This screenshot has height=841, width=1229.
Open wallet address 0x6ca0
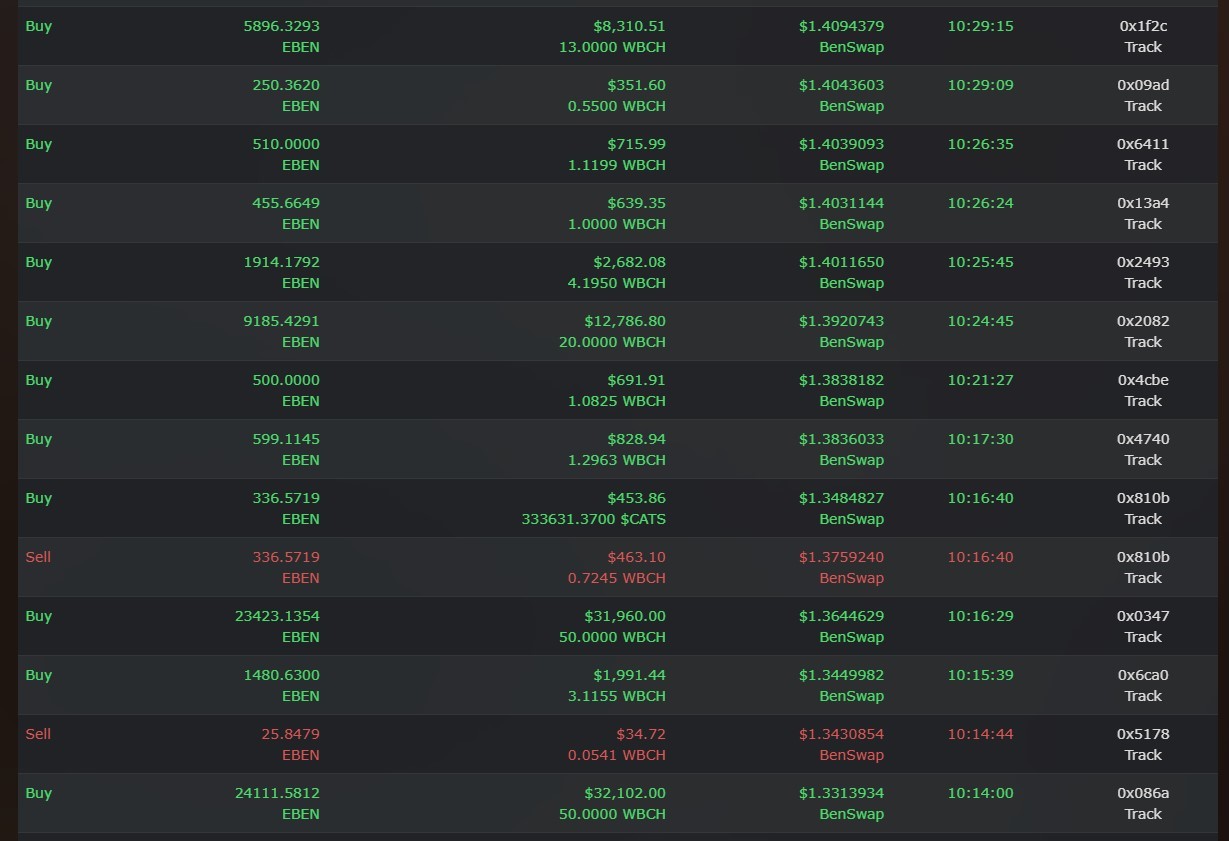tap(1143, 675)
